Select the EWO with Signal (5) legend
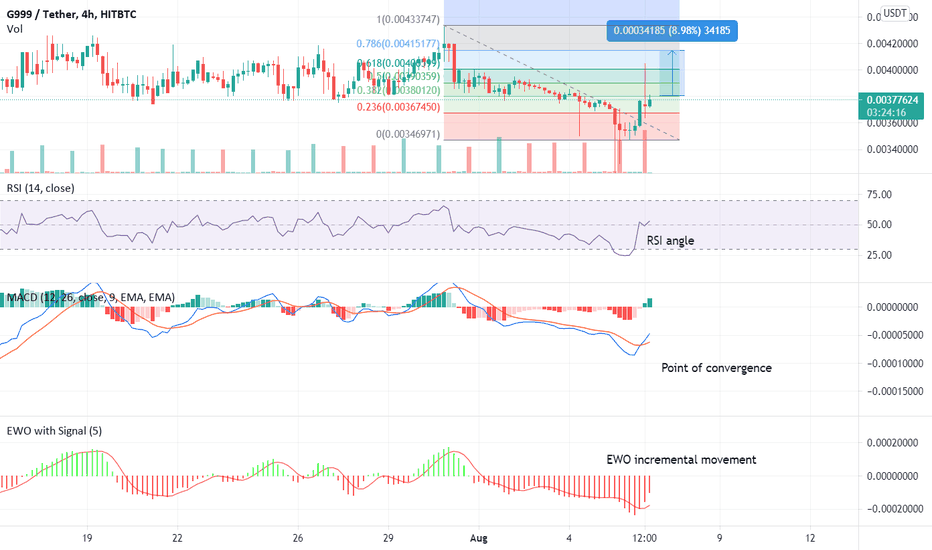This screenshot has height=550, width=932. [54, 431]
